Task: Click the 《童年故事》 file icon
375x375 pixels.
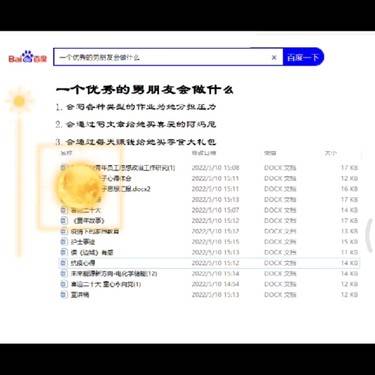Action: (64, 220)
